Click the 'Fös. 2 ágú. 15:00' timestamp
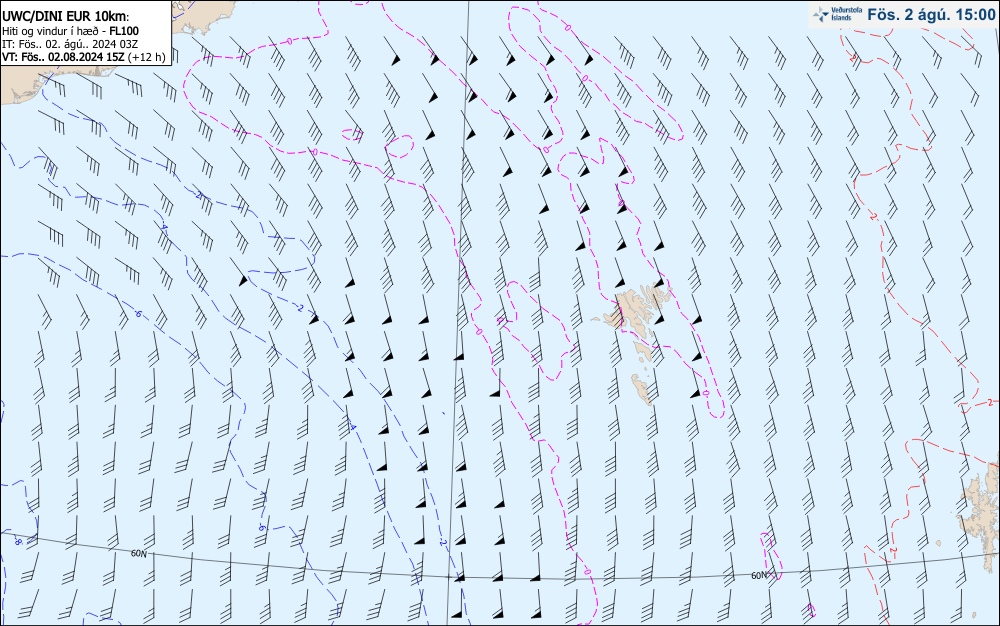1000x626 pixels. click(931, 14)
